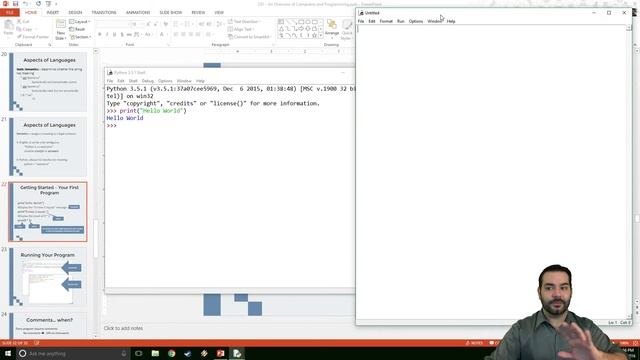640x360 pixels.
Task: Switch to the DESIGN ribbon tab
Action: (x=75, y=13)
